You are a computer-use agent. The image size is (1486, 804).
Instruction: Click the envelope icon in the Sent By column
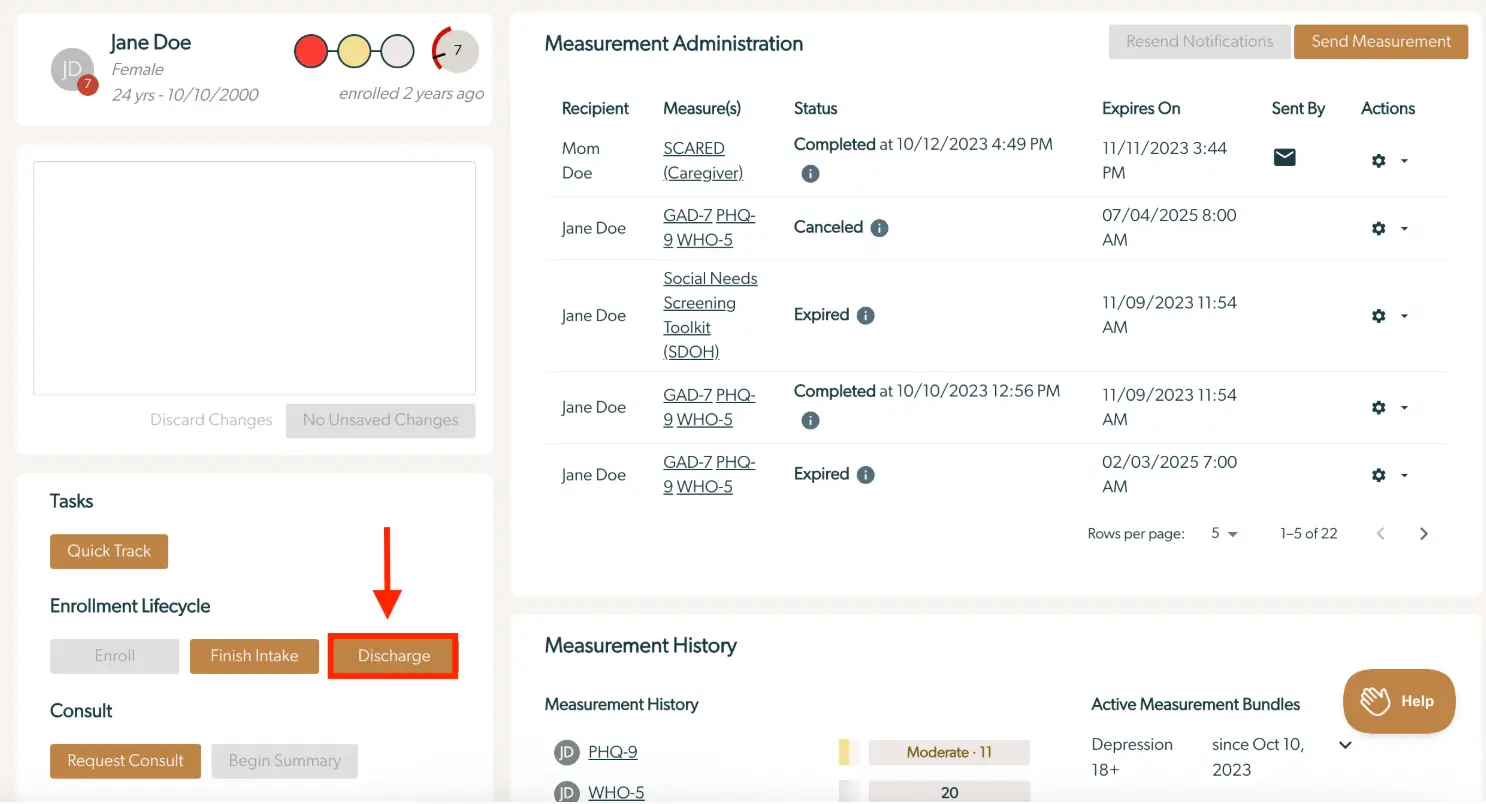point(1284,157)
